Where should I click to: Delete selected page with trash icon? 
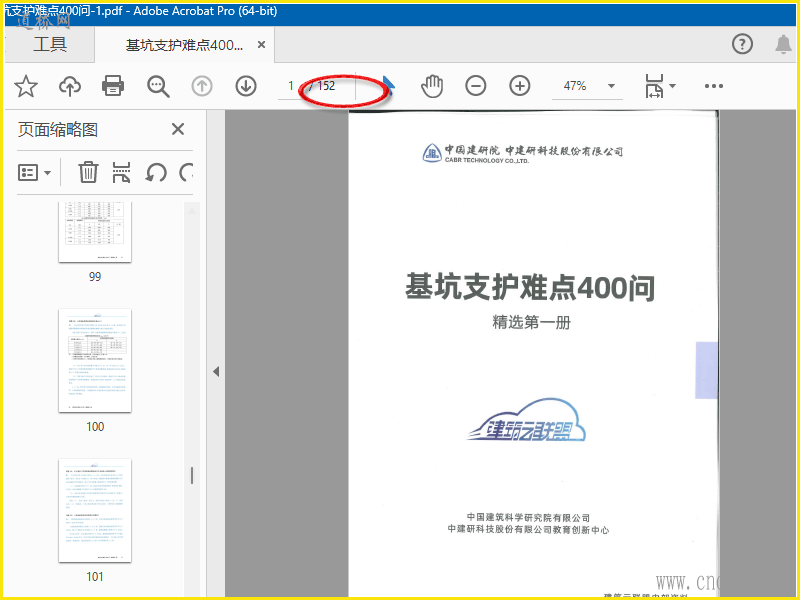88,172
